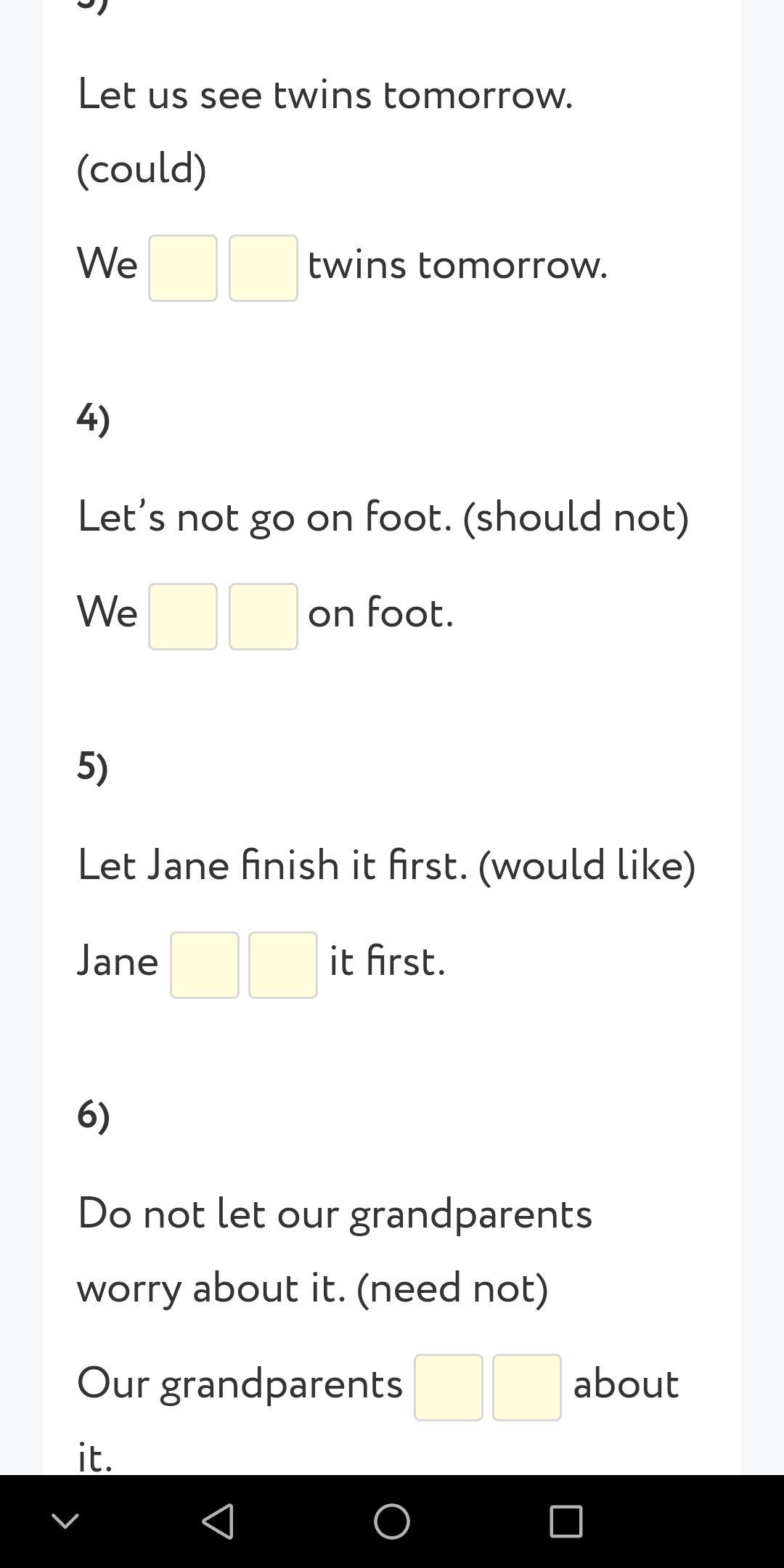Tap sentence 'Let Jane finish it first.'
The height and width of the screenshot is (1568, 784).
click(x=272, y=866)
